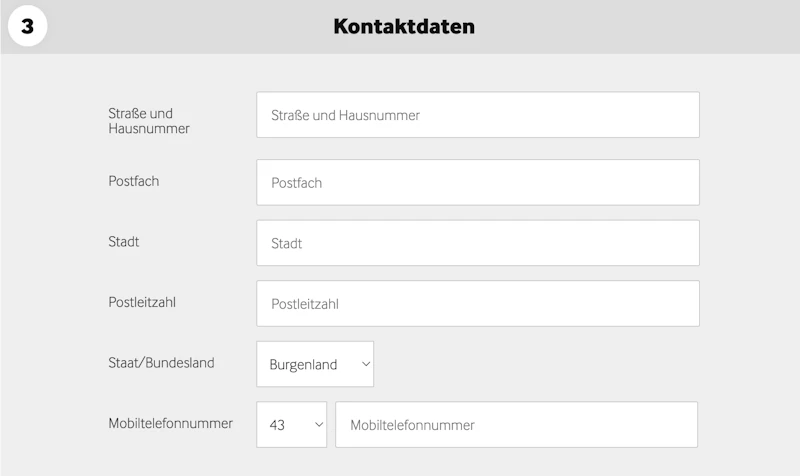
Task: Click the Postfach label text
Action: coord(134,181)
